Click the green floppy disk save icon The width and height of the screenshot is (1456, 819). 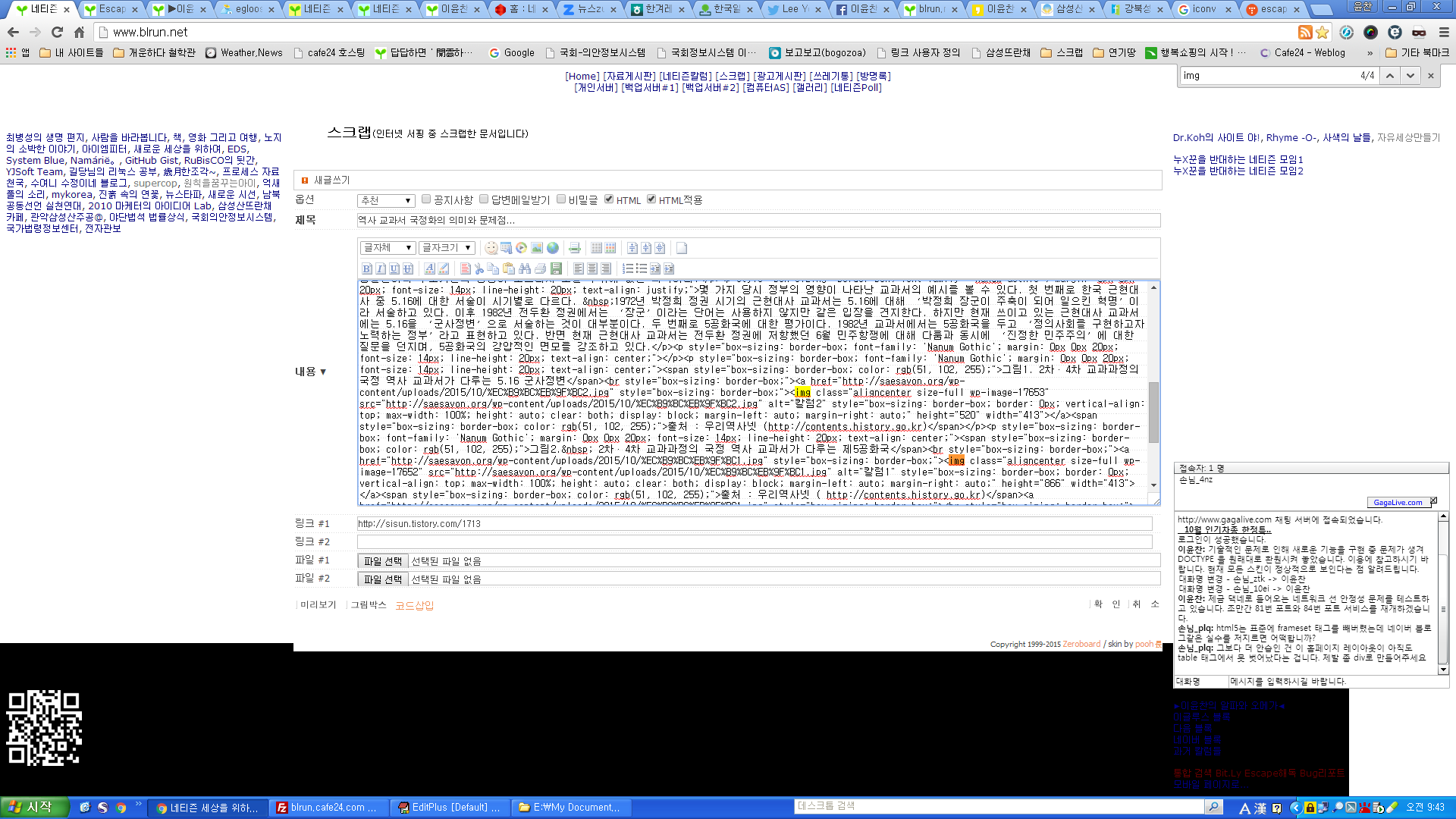(x=556, y=268)
